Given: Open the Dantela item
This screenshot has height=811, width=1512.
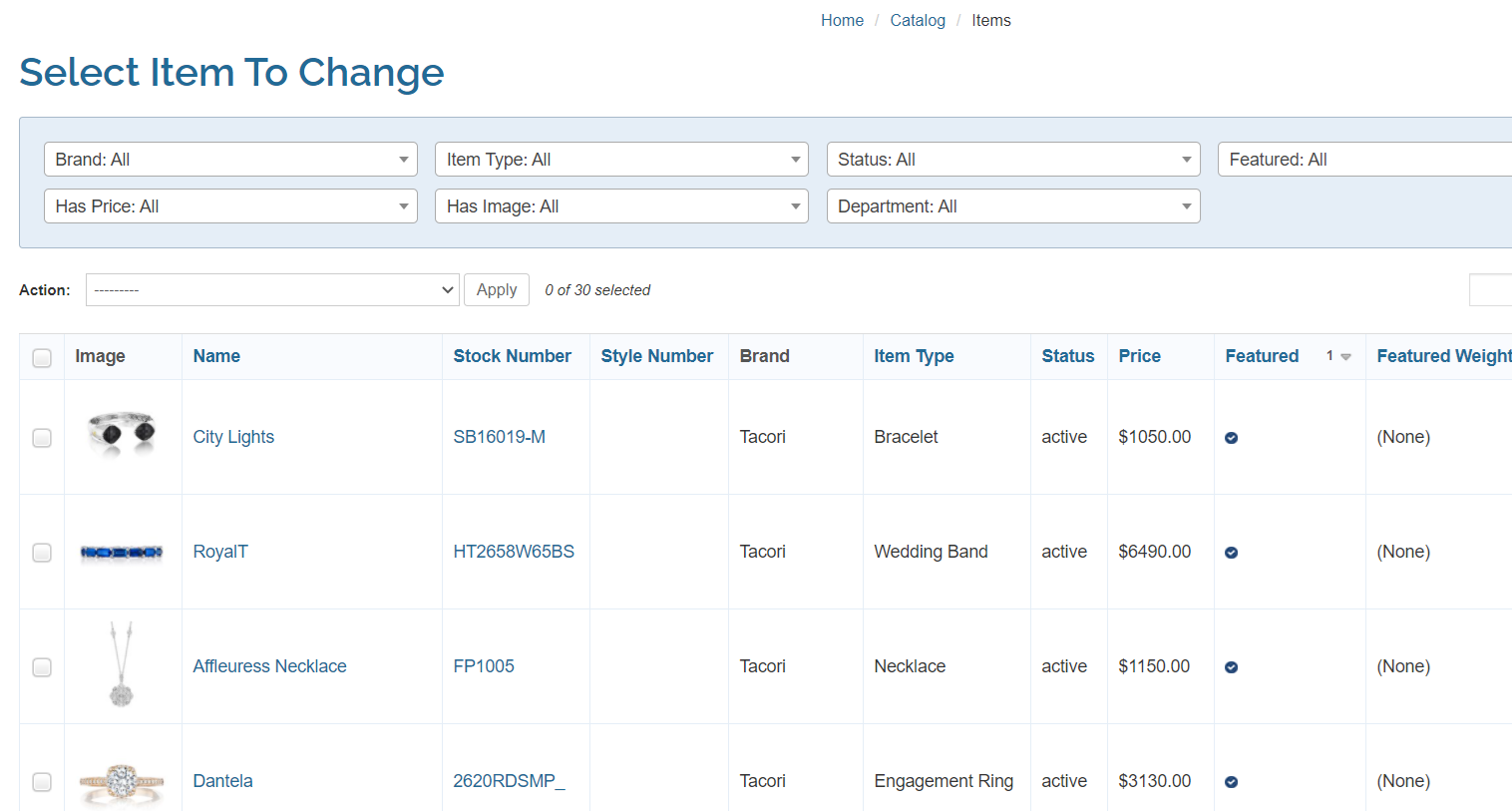Looking at the screenshot, I should click(x=222, y=781).
